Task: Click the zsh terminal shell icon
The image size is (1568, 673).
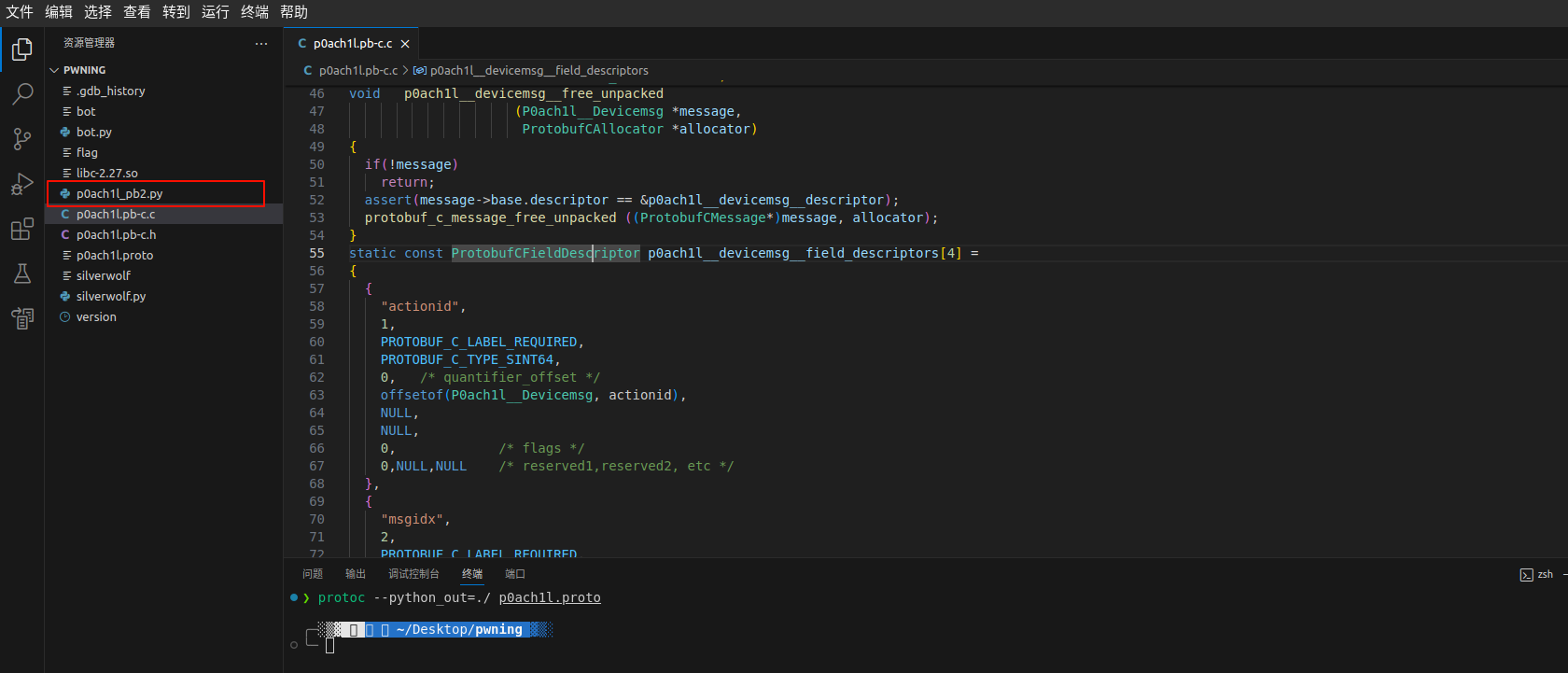Action: (x=1526, y=574)
